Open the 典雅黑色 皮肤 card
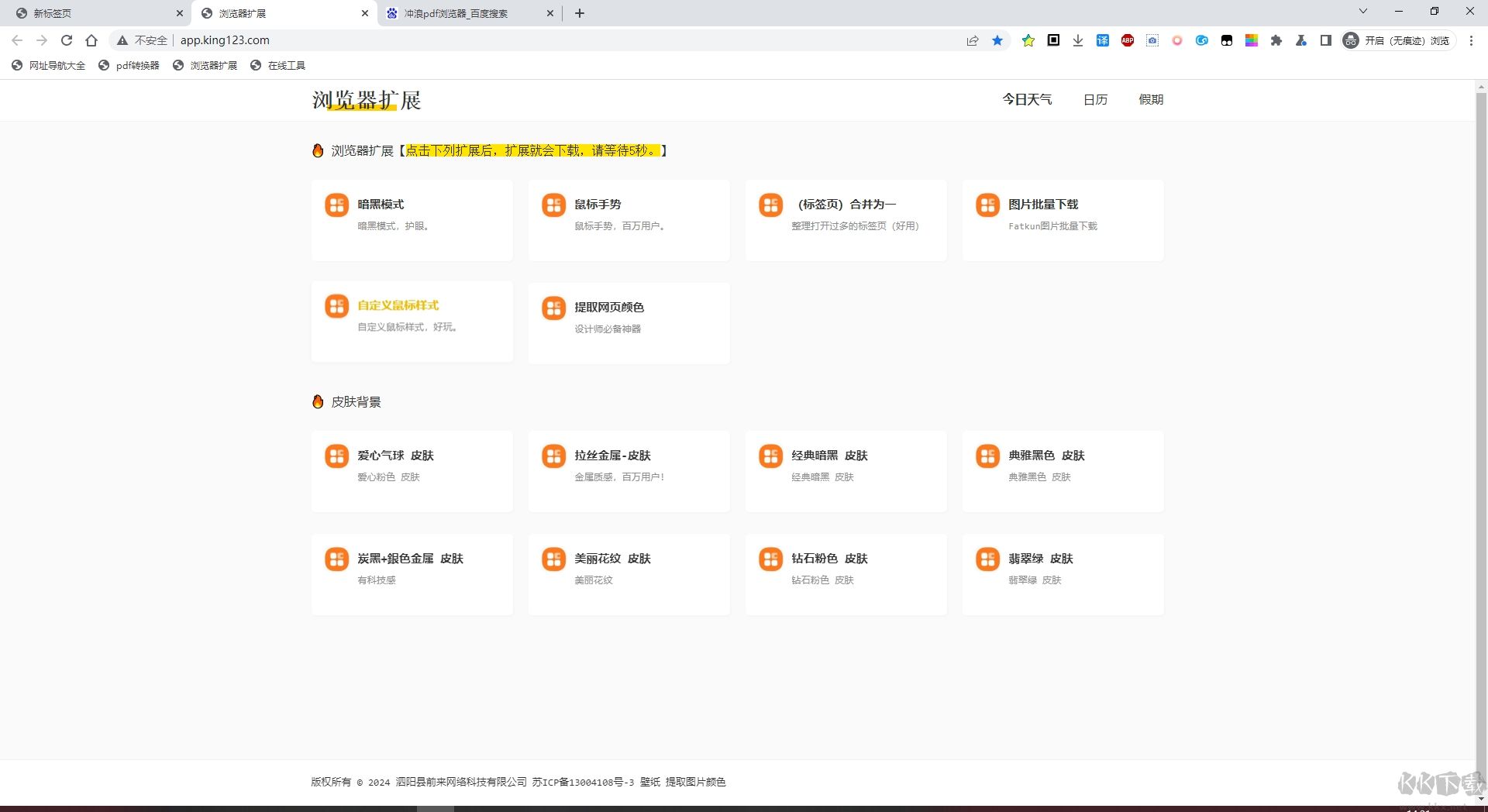The height and width of the screenshot is (812, 1488). [1063, 471]
